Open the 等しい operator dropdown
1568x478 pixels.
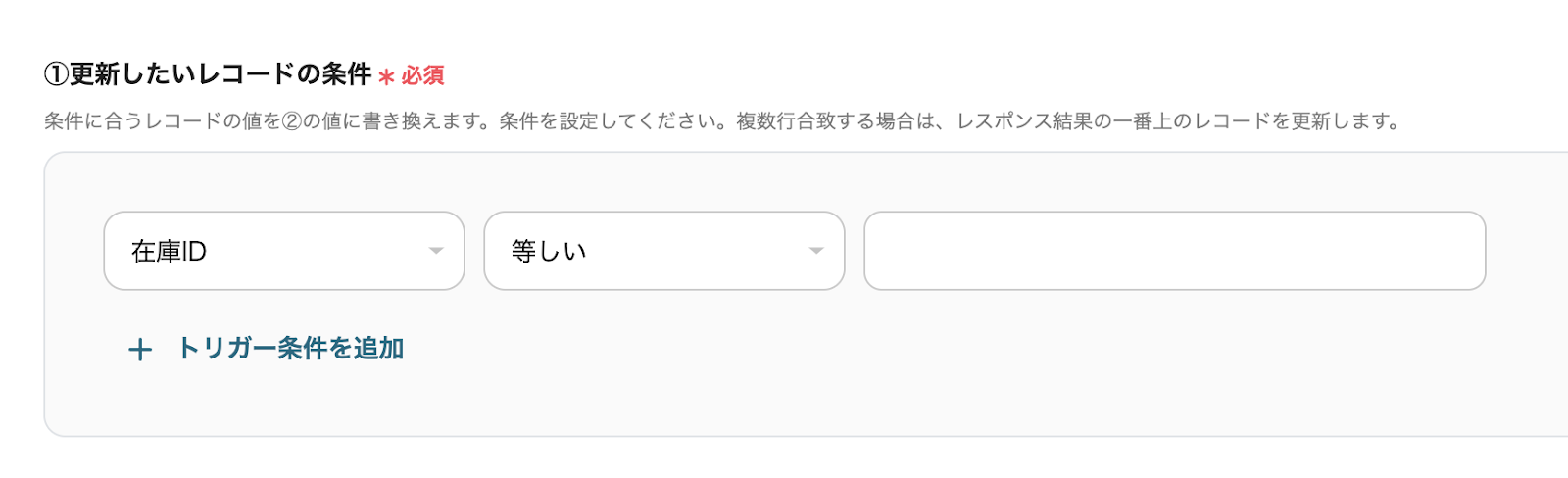663,251
